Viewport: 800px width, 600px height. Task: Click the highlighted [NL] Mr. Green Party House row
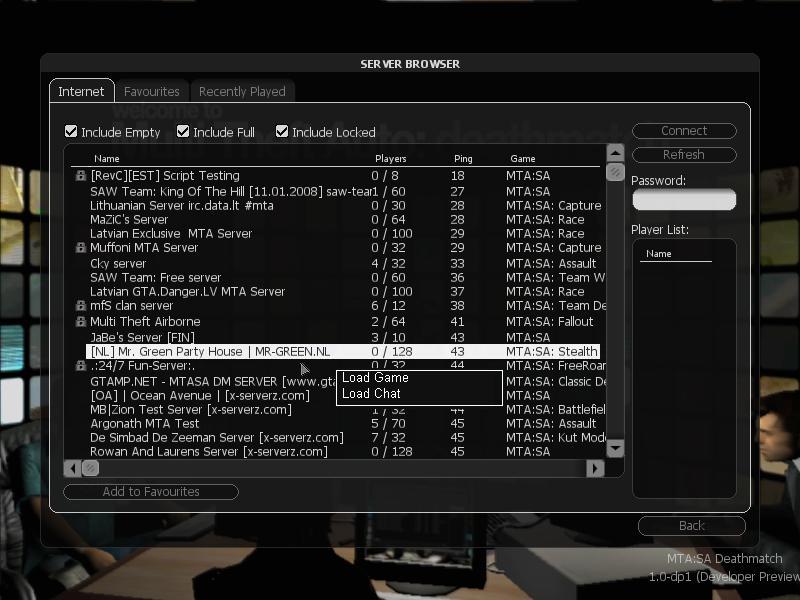343,352
